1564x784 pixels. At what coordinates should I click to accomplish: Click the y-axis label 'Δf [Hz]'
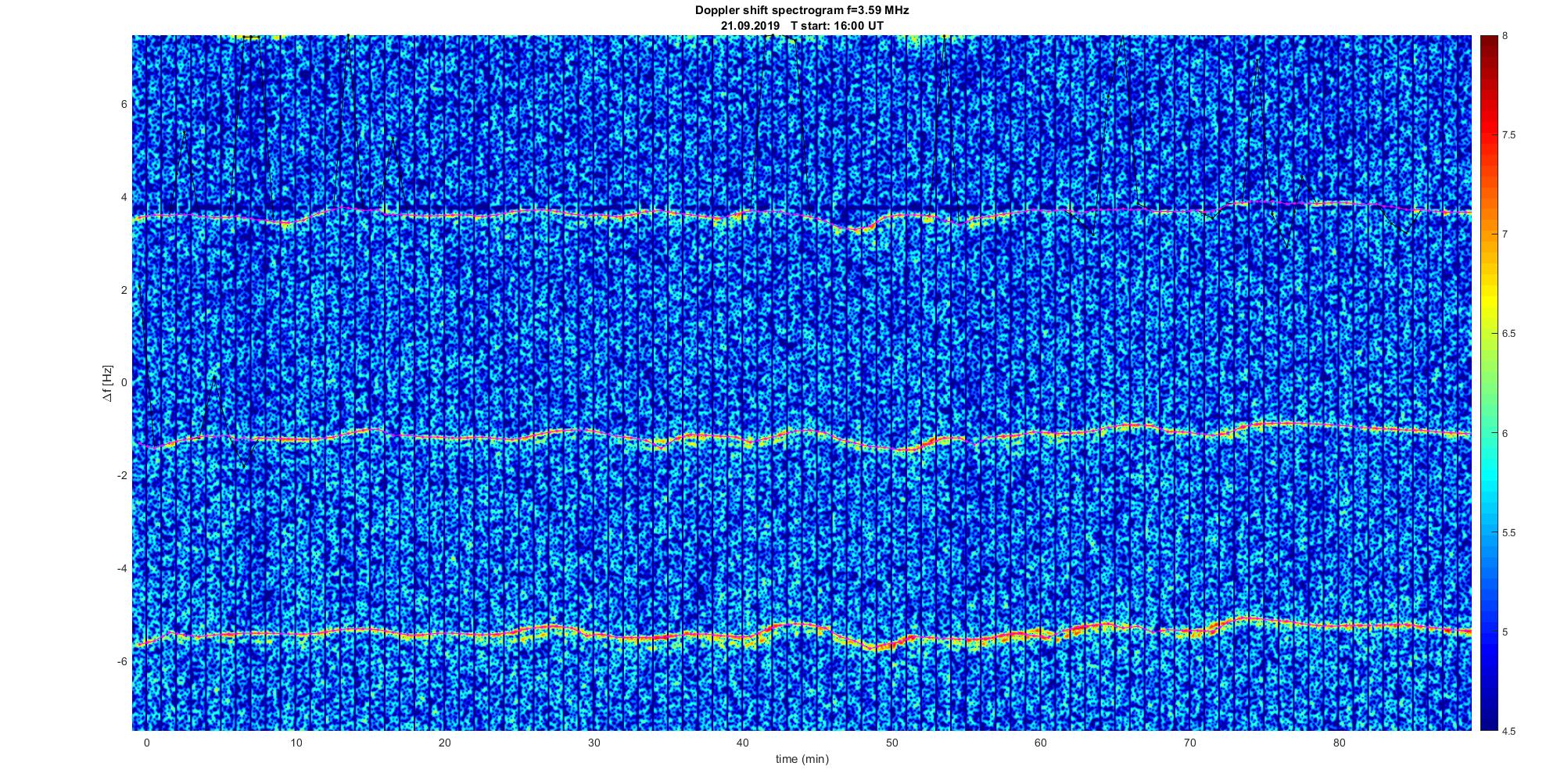tap(107, 383)
